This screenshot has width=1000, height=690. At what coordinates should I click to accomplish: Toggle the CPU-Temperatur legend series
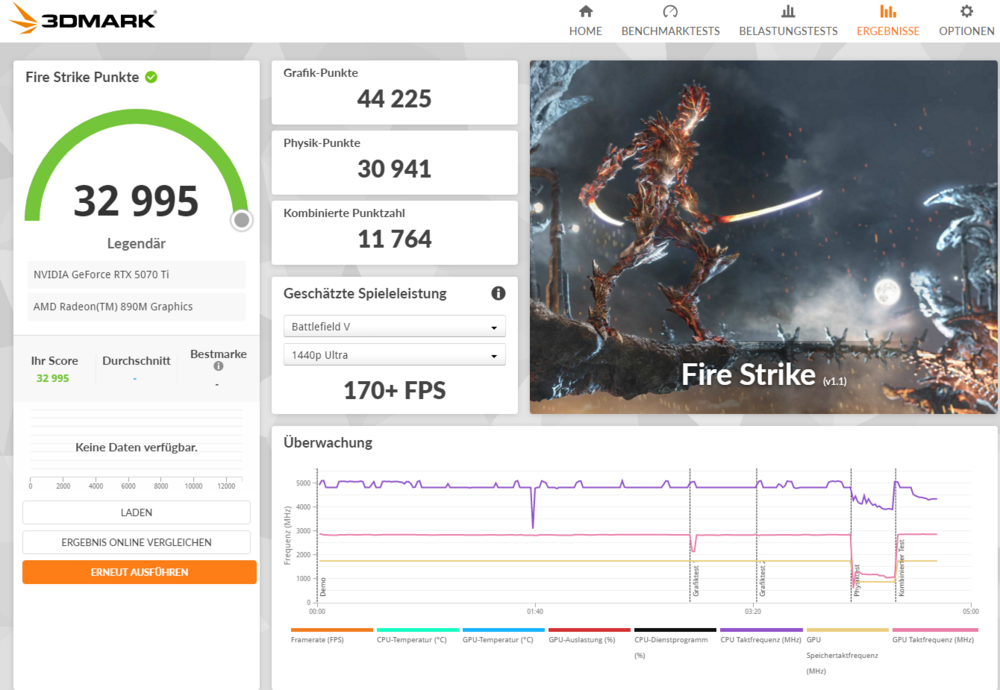[411, 639]
